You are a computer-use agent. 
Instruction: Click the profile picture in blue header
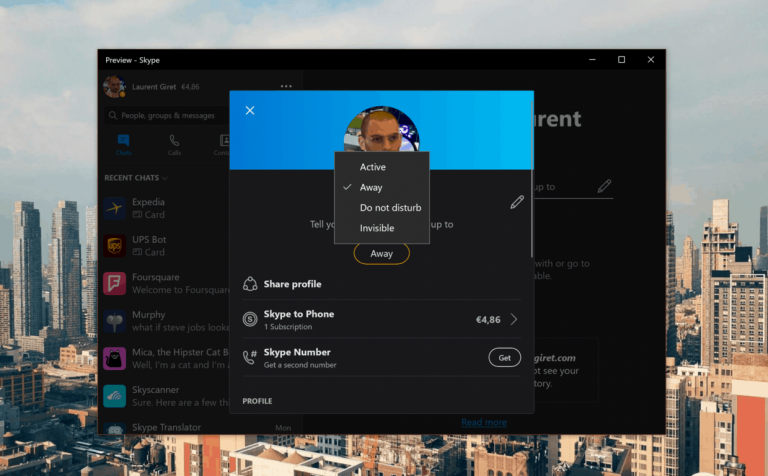pos(382,129)
